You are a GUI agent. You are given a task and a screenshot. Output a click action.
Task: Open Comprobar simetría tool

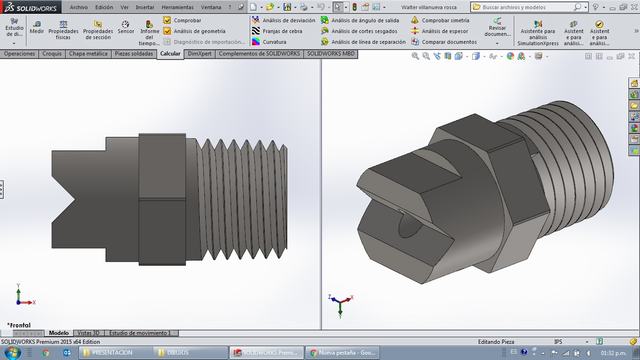[x=440, y=20]
